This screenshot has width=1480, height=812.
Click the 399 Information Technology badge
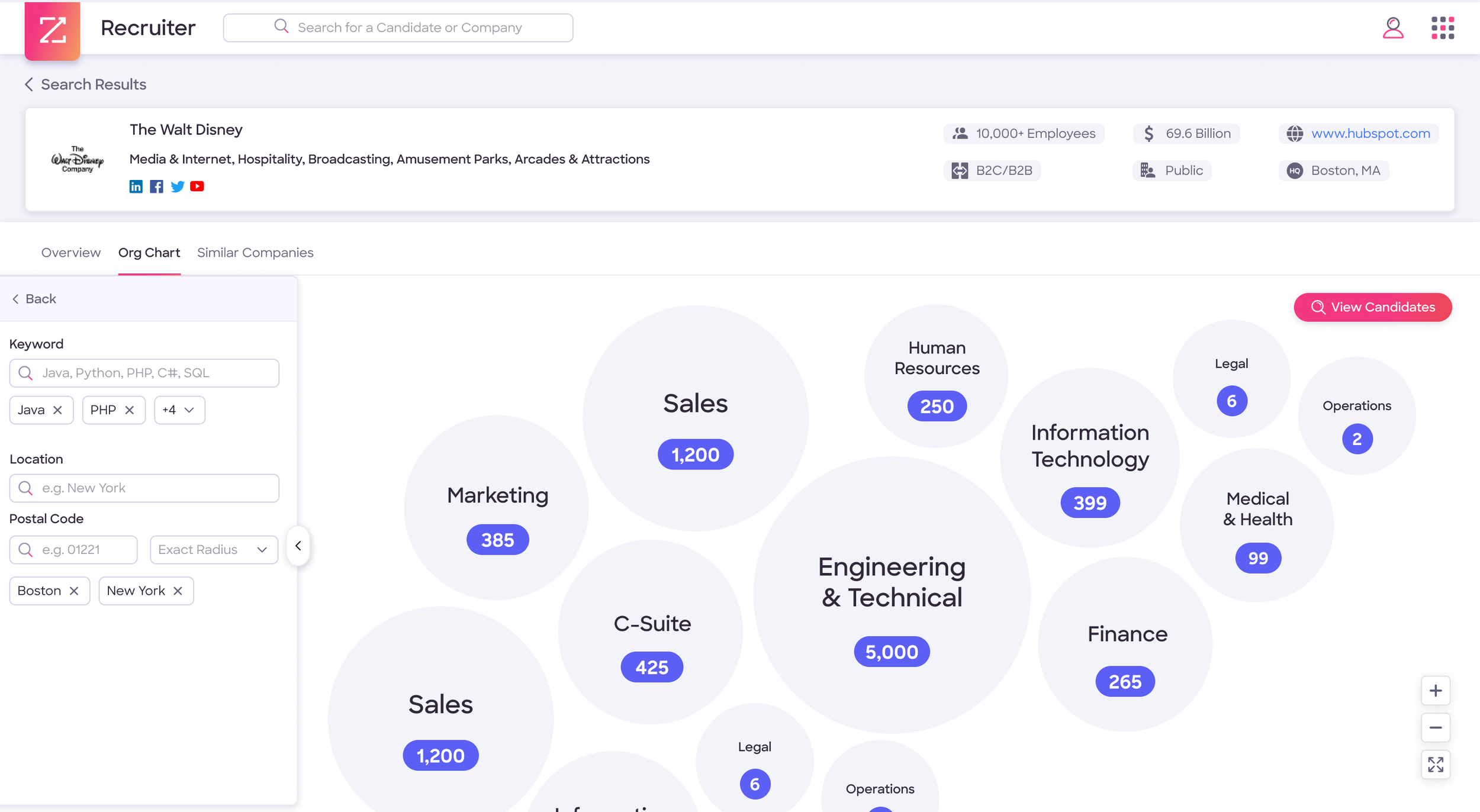(x=1090, y=502)
